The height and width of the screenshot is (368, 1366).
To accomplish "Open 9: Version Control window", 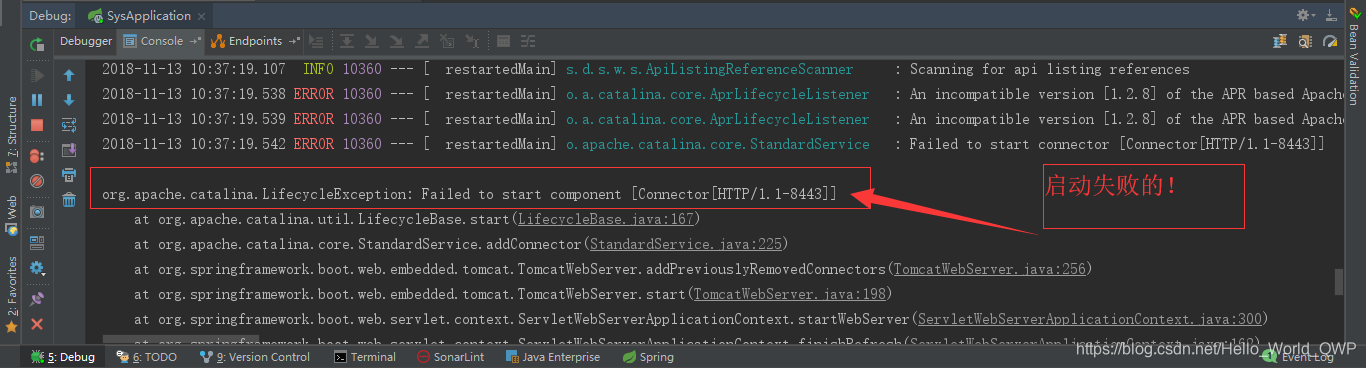I will pos(255,357).
